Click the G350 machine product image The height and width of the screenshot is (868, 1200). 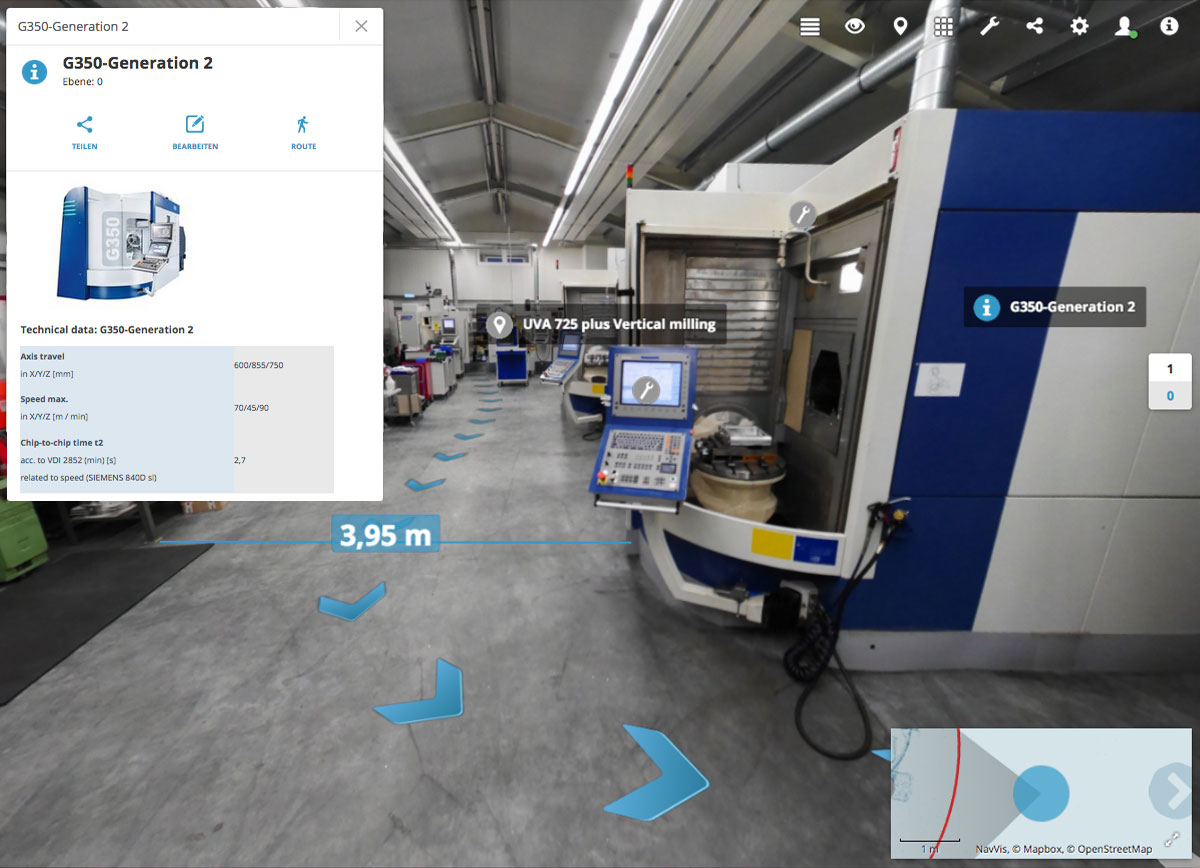[x=121, y=243]
